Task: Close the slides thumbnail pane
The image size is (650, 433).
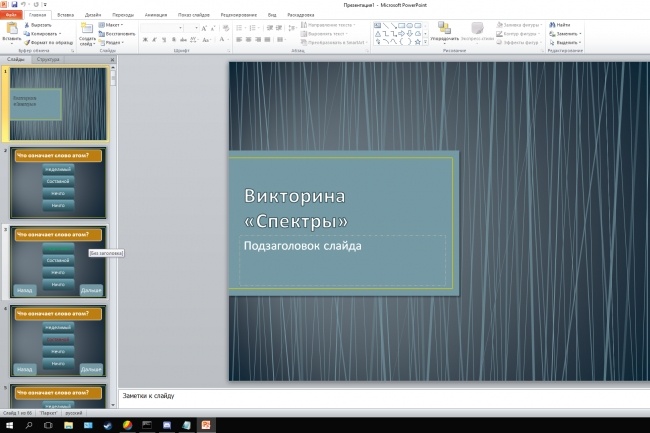Action: click(112, 60)
